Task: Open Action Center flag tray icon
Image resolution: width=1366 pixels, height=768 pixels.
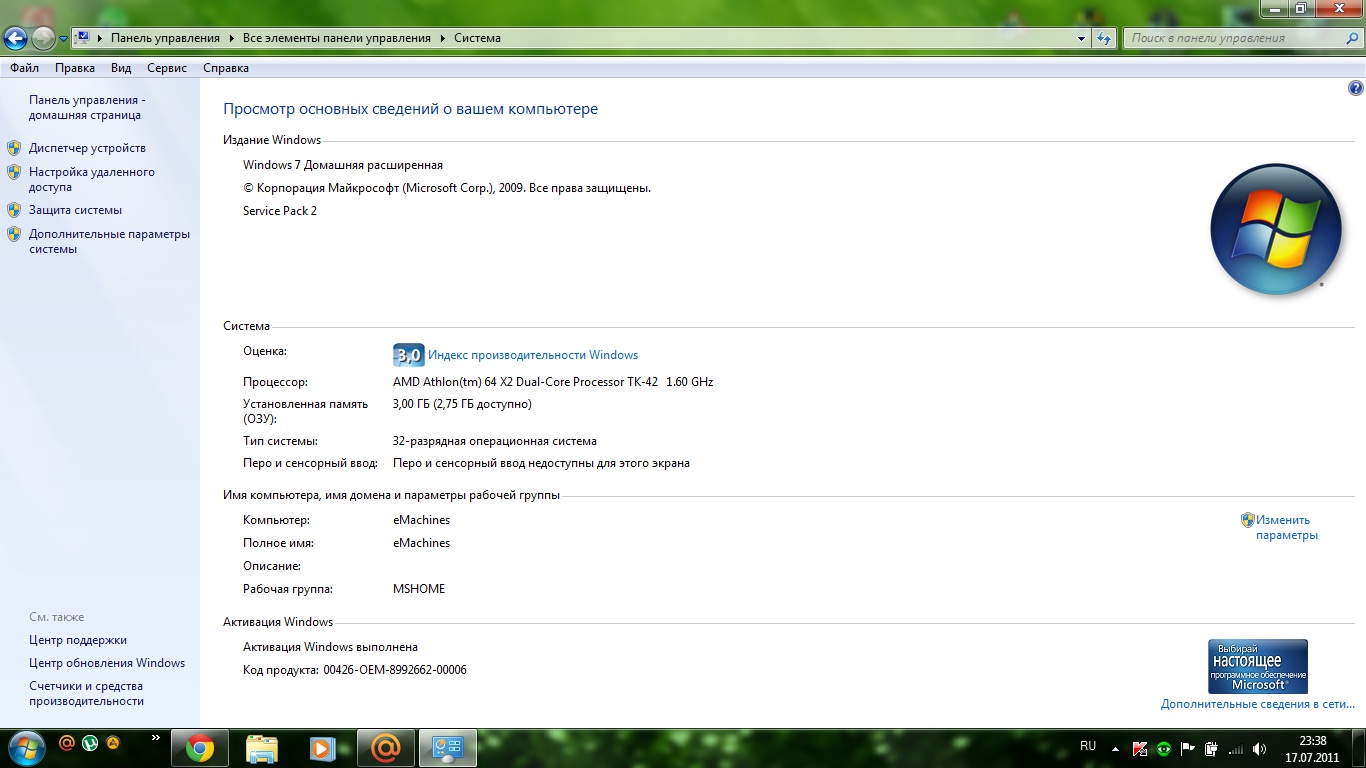Action: (x=1188, y=748)
